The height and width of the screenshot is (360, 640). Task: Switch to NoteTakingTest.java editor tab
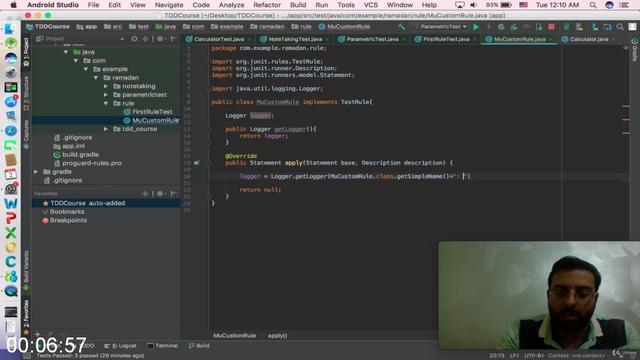point(295,39)
